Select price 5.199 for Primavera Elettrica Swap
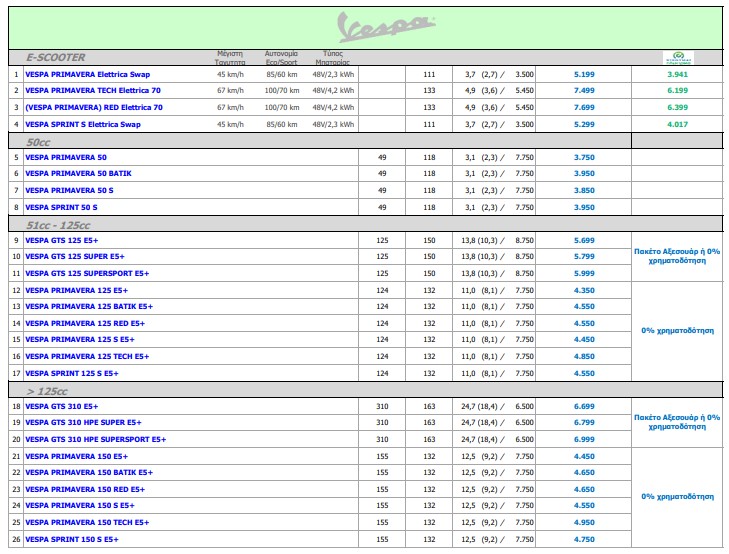This screenshot has height=554, width=729. 584,74
